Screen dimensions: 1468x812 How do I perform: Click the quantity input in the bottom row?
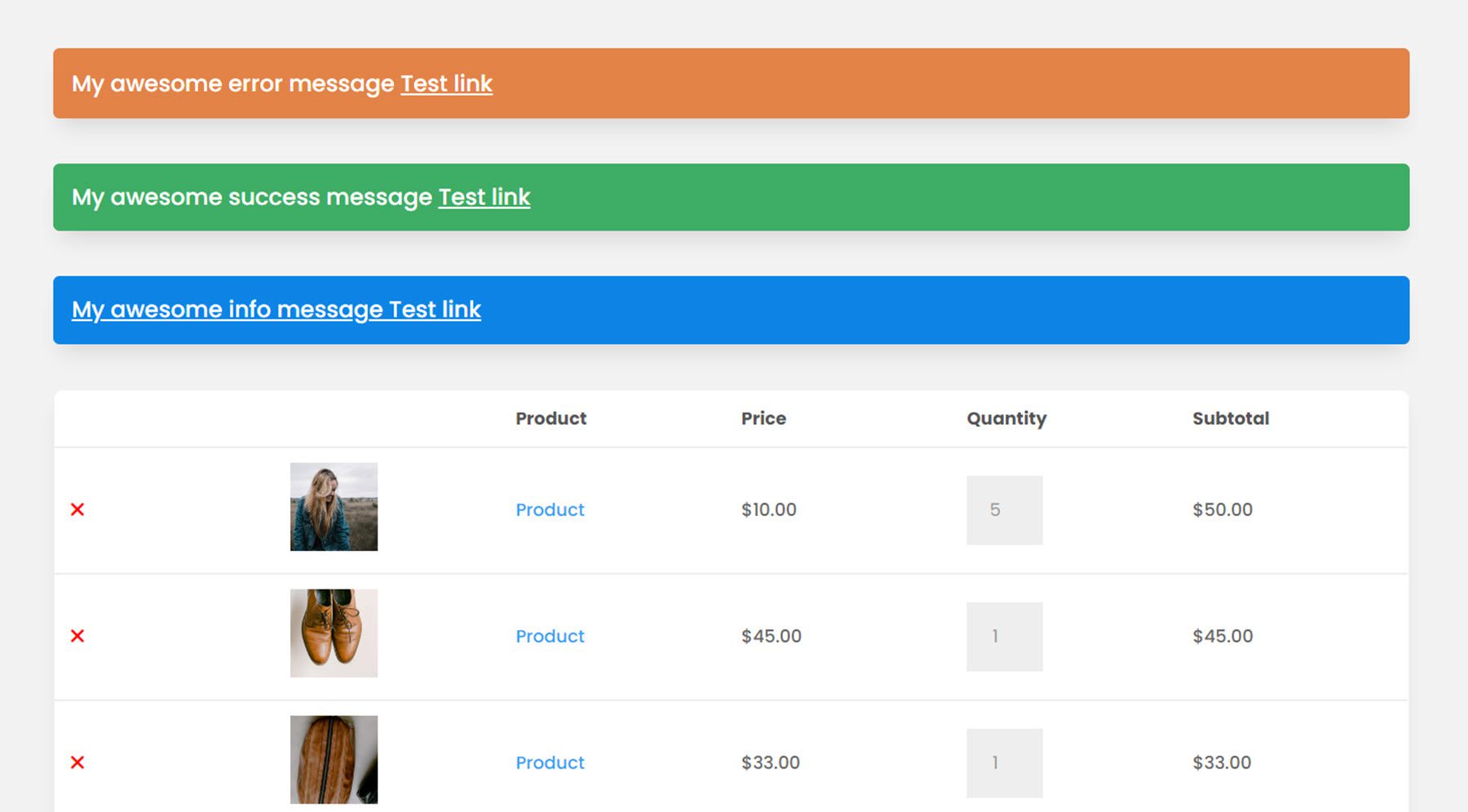(1004, 762)
